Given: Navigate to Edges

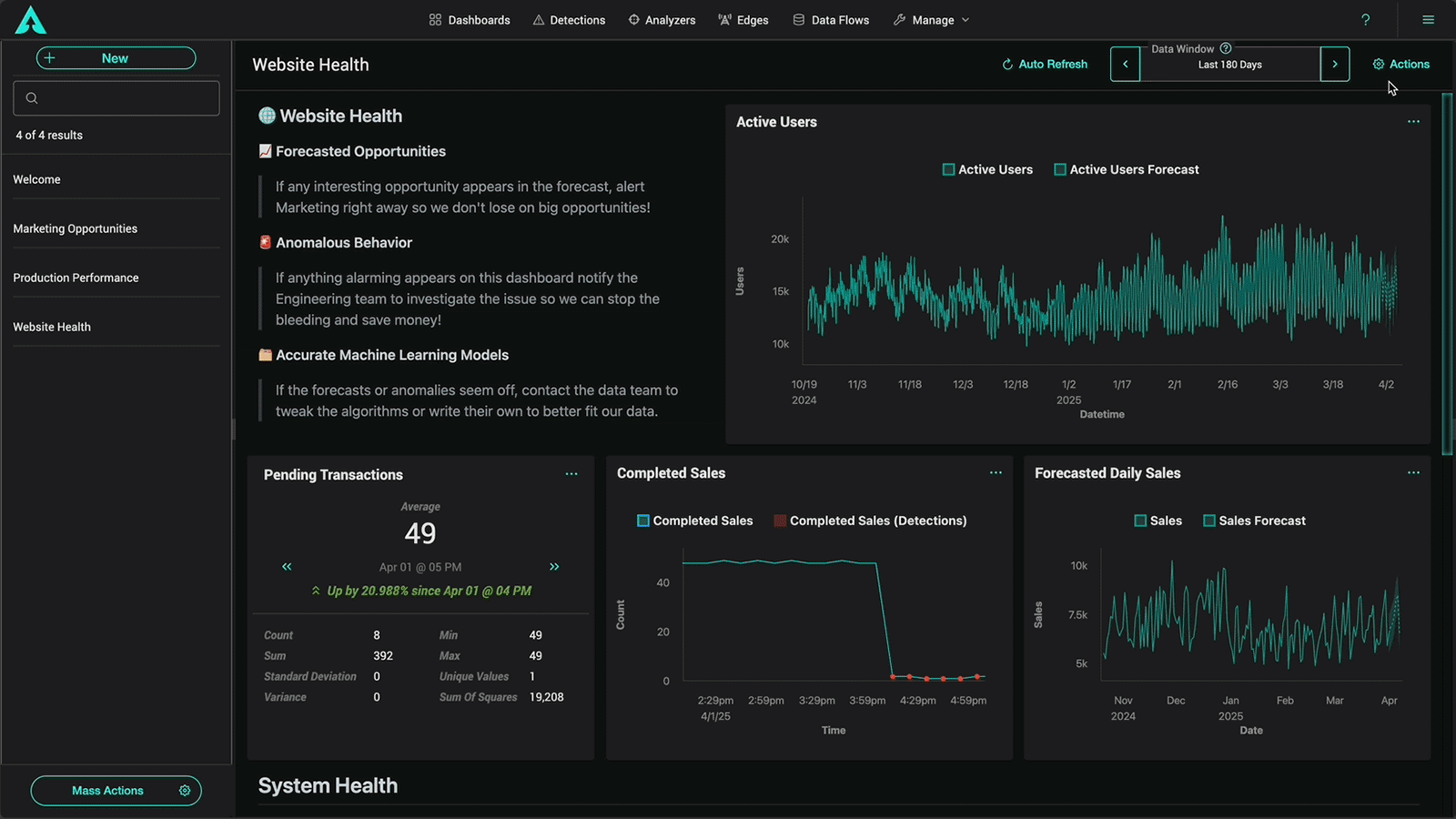Looking at the screenshot, I should point(743,20).
